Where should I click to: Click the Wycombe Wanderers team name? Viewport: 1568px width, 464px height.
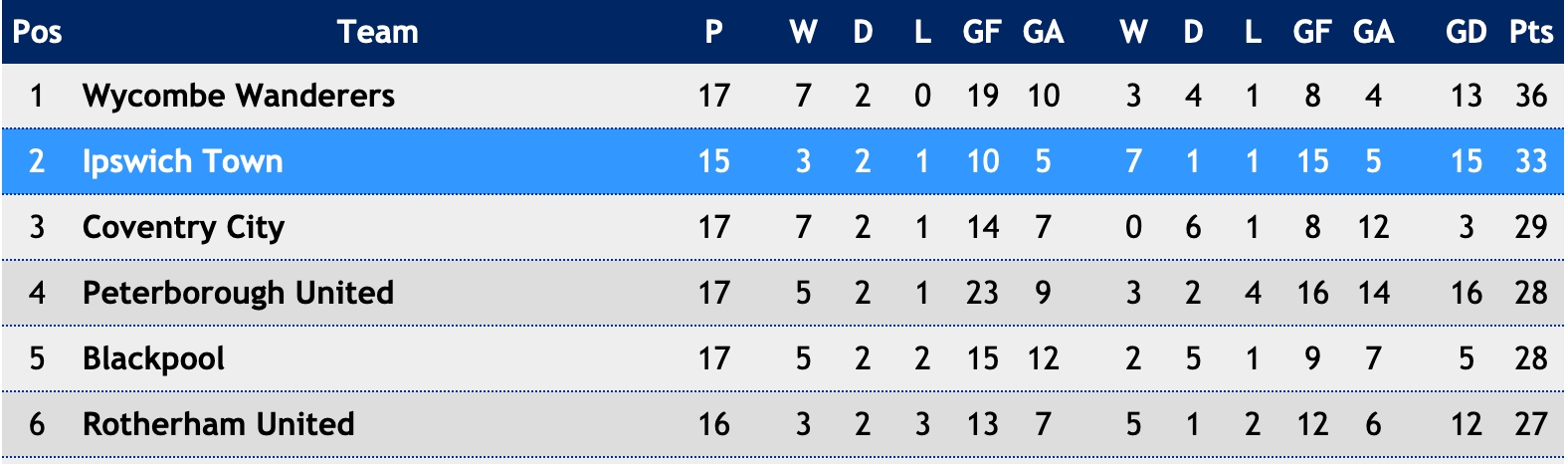tap(239, 96)
